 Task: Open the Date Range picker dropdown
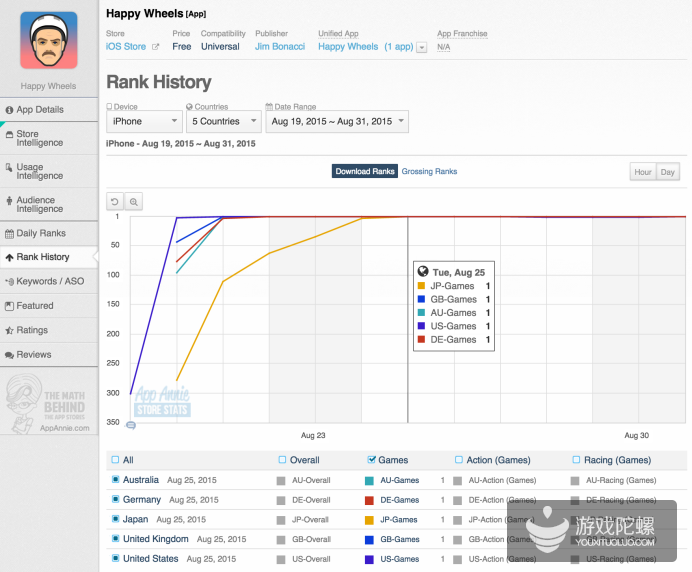tap(337, 122)
